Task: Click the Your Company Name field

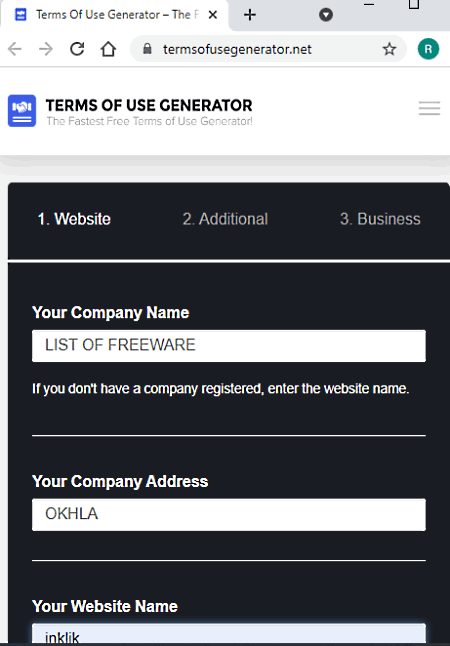Action: [x=229, y=346]
